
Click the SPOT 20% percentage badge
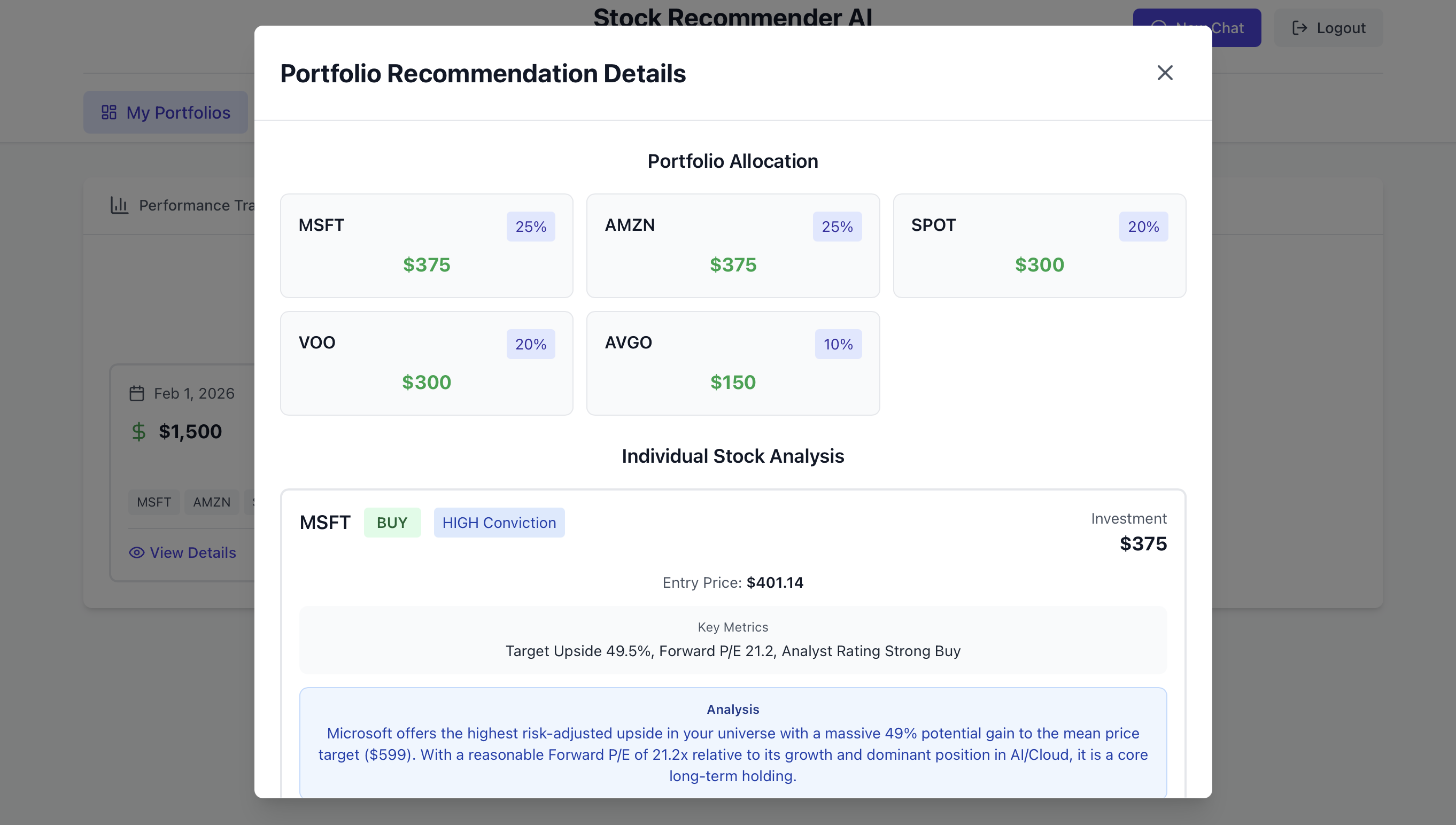pyautogui.click(x=1143, y=227)
